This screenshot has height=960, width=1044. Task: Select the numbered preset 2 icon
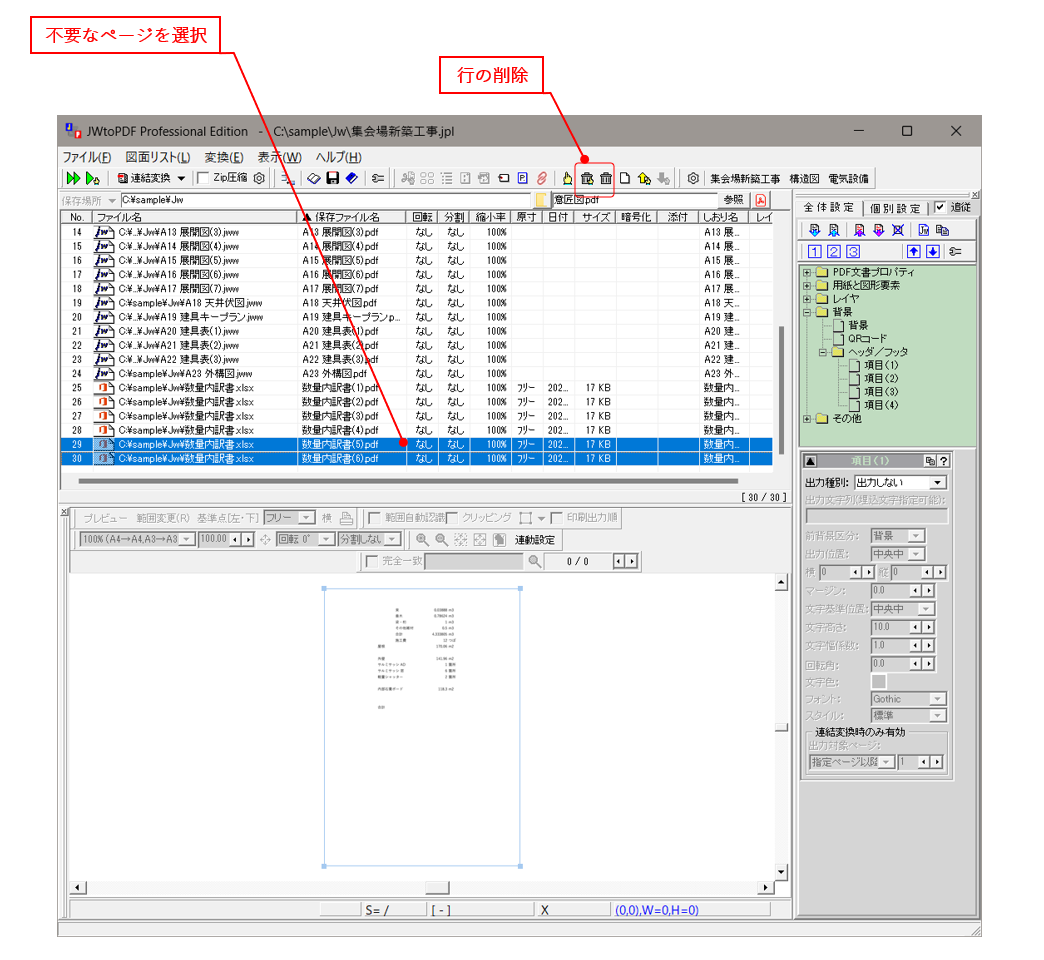coord(833,252)
